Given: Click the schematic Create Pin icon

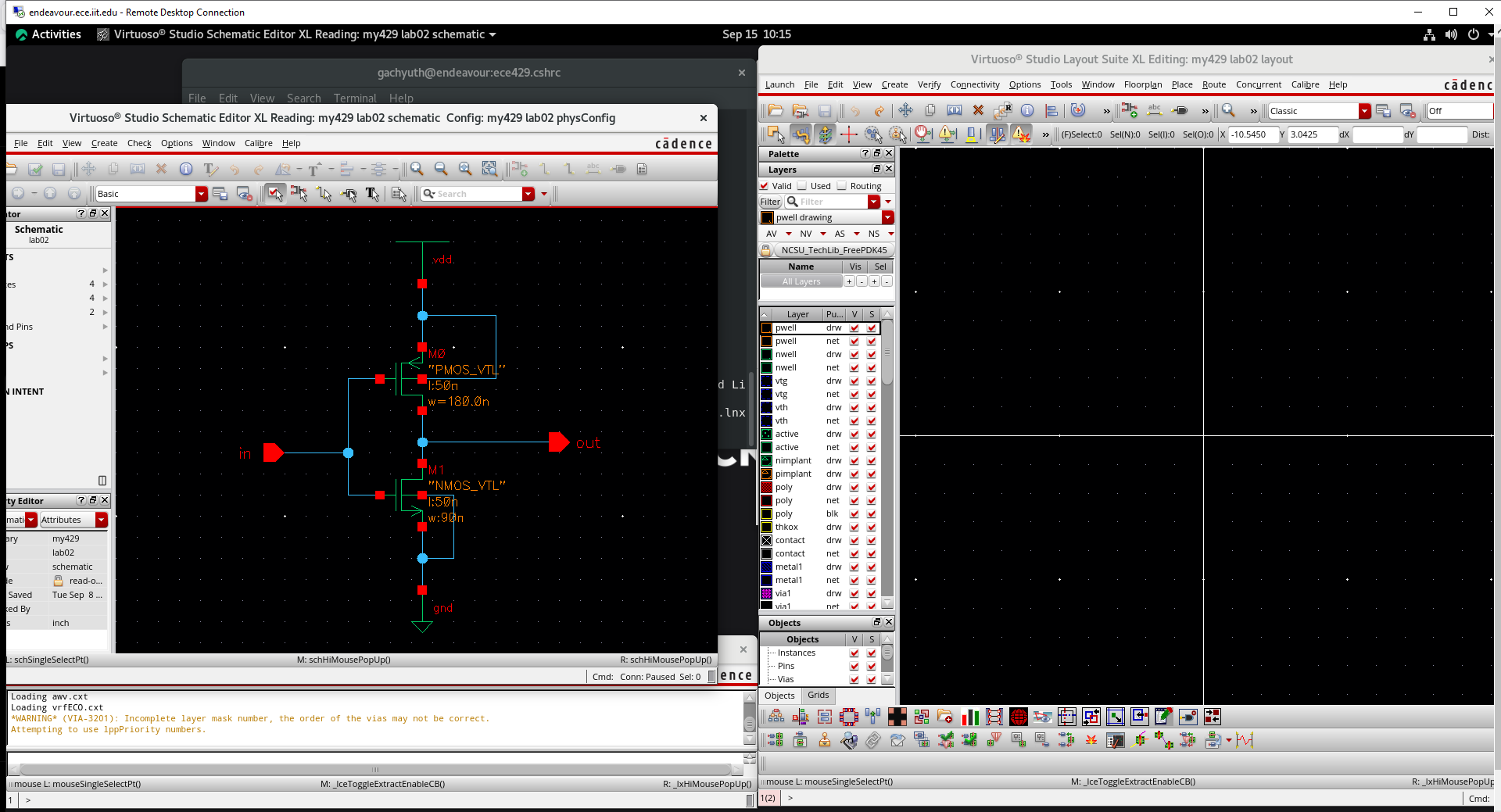Looking at the screenshot, I should coord(618,169).
